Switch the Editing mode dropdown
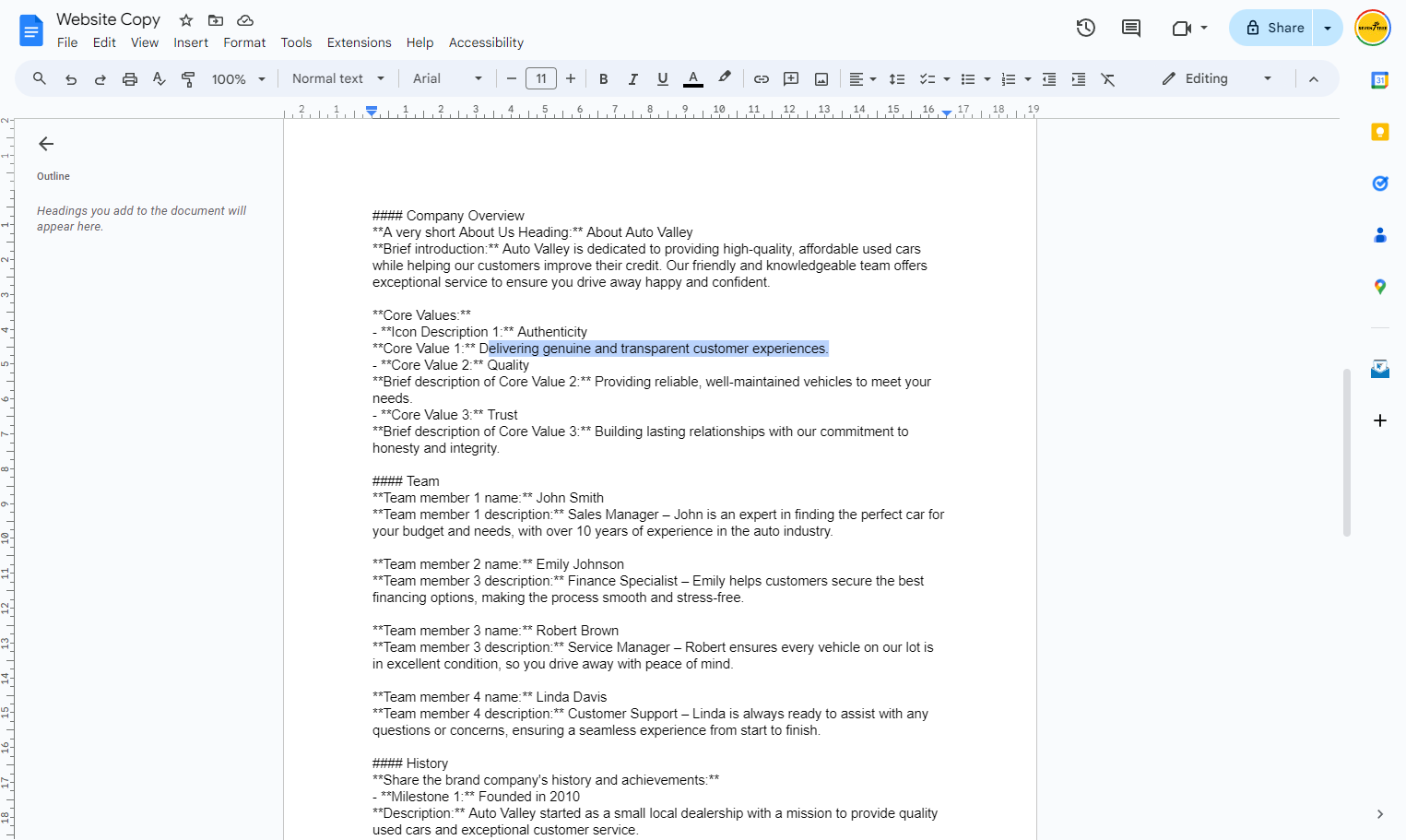The height and width of the screenshot is (840, 1406). (x=1217, y=79)
